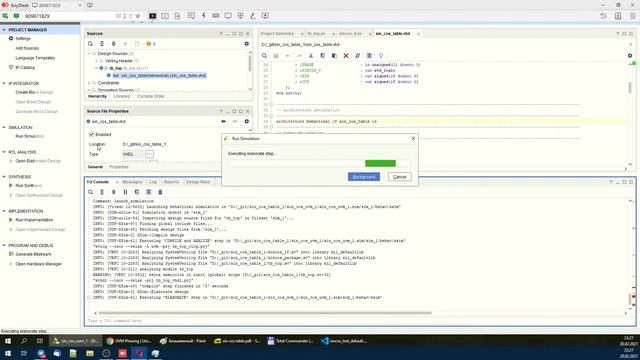Collapse the Design Sources tree node

pyautogui.click(x=89, y=53)
